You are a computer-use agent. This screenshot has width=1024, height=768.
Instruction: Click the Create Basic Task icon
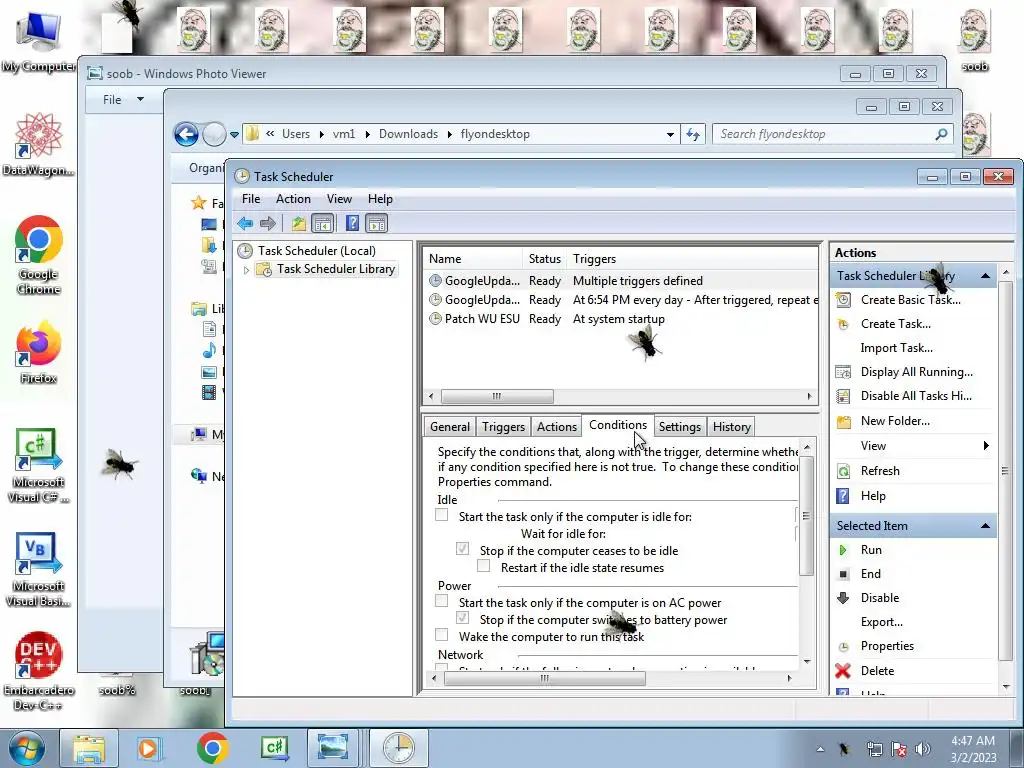click(844, 300)
